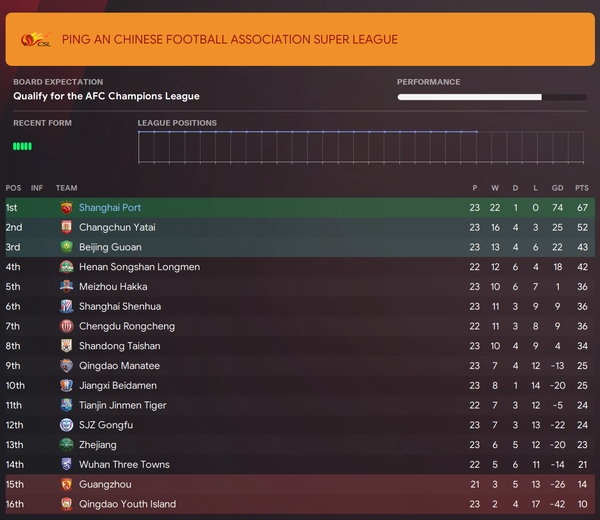Click the board performance progress bar

pos(492,97)
